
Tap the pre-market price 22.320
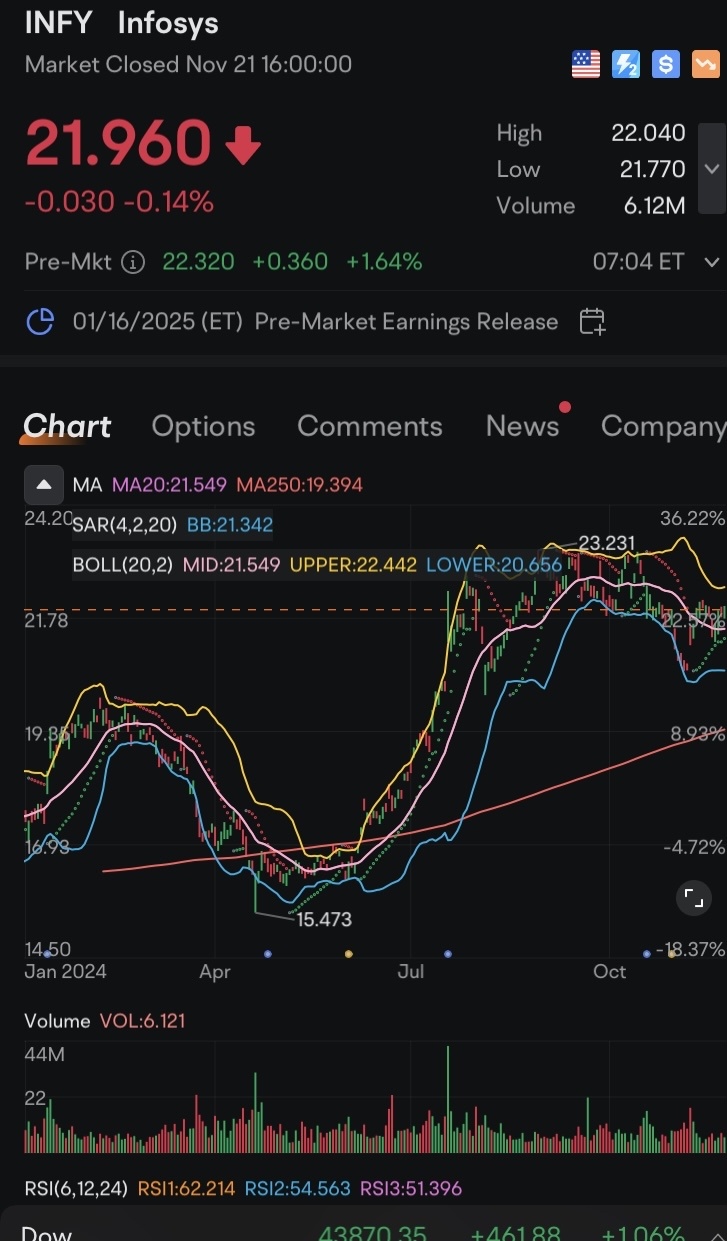(x=198, y=262)
